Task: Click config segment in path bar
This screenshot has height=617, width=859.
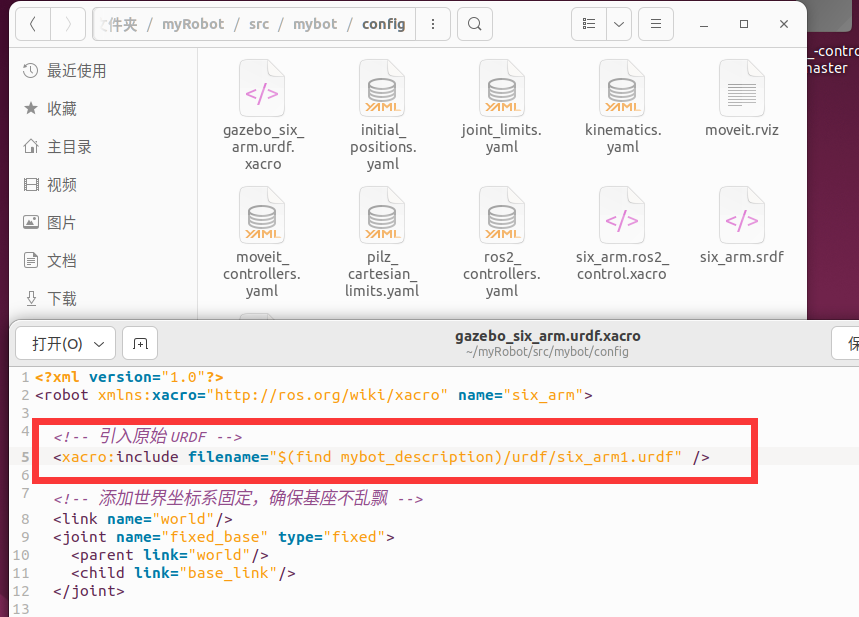Action: pos(383,24)
